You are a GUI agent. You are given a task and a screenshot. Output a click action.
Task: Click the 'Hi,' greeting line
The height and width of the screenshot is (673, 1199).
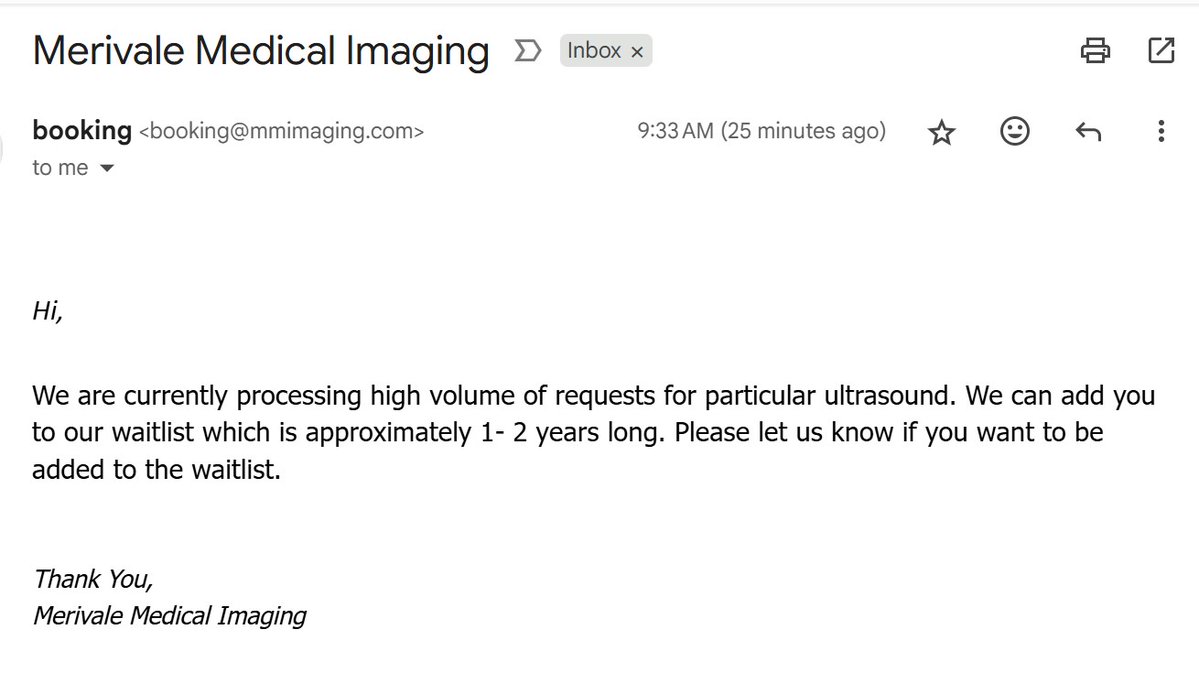point(48,311)
